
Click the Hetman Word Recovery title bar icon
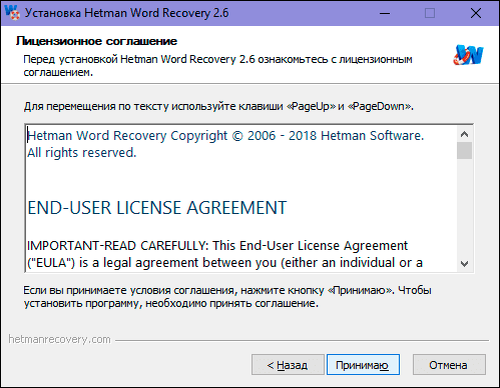point(12,13)
